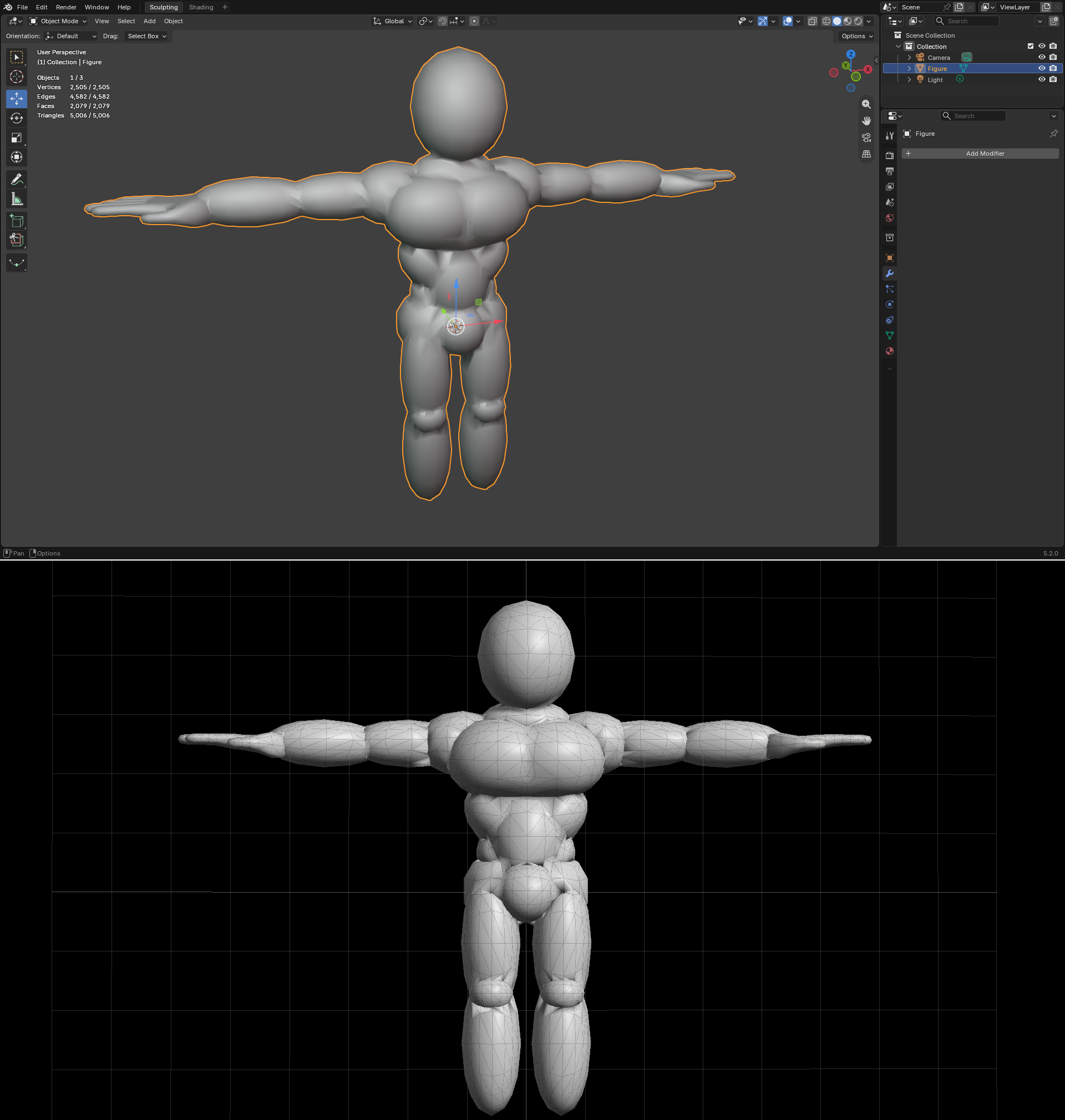Viewport: 1065px width, 1120px height.
Task: Switch to the Shading workspace tab
Action: (x=201, y=7)
